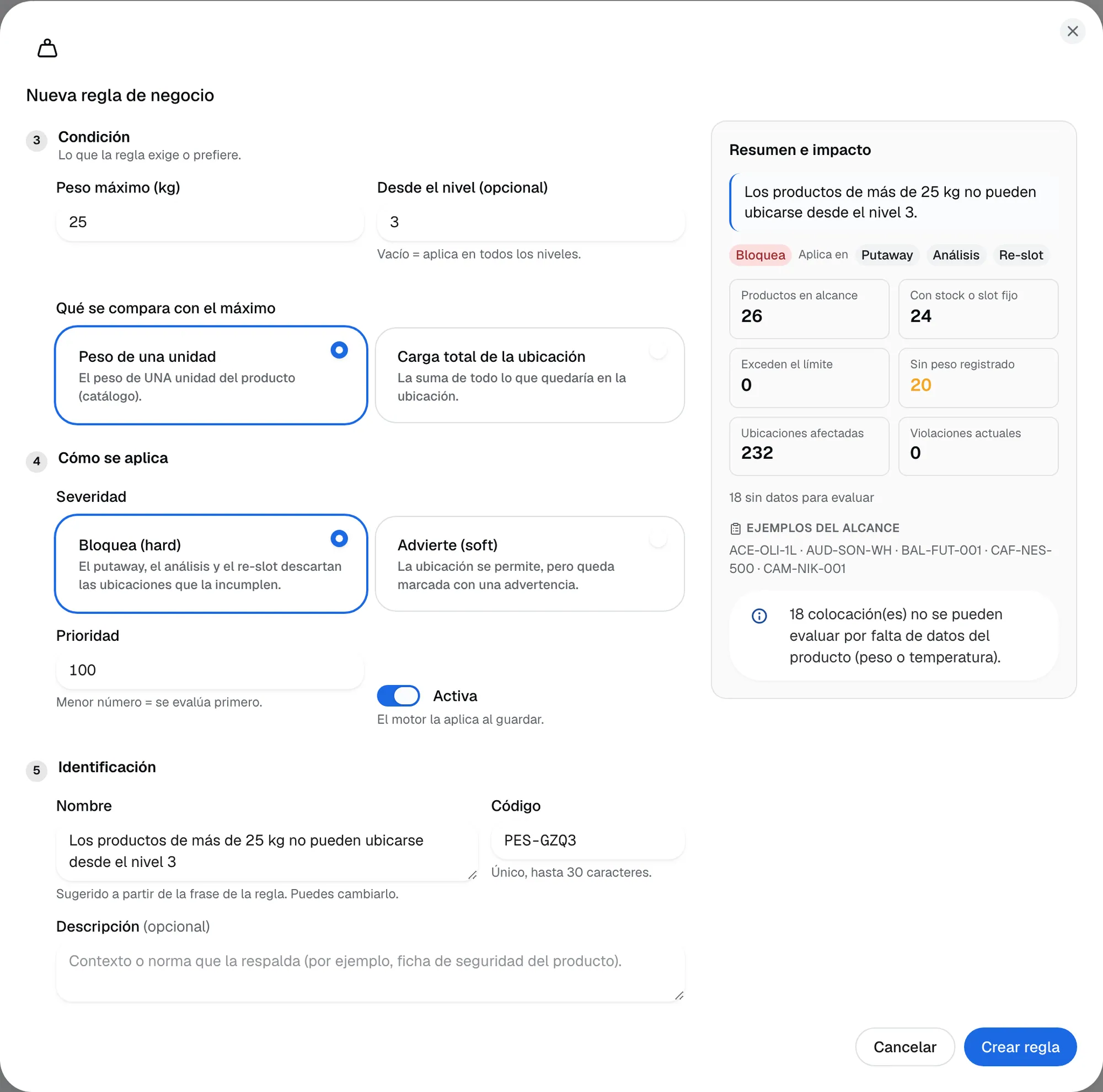Viewport: 1103px width, 1092px height.
Task: Choose Bloquea (hard) severity
Action: tap(211, 564)
